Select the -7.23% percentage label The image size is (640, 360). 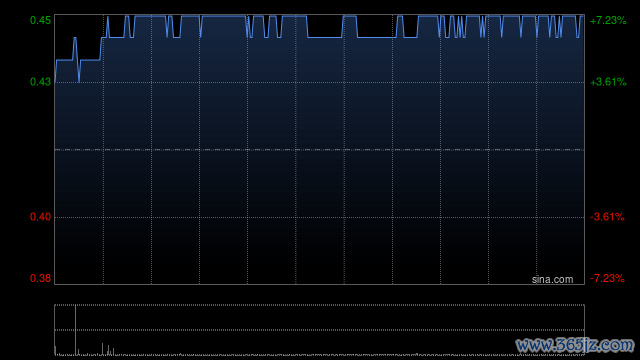(x=607, y=278)
